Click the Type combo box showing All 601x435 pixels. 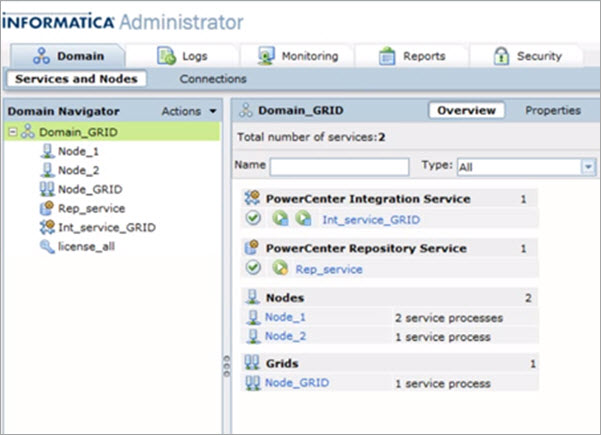(526, 167)
